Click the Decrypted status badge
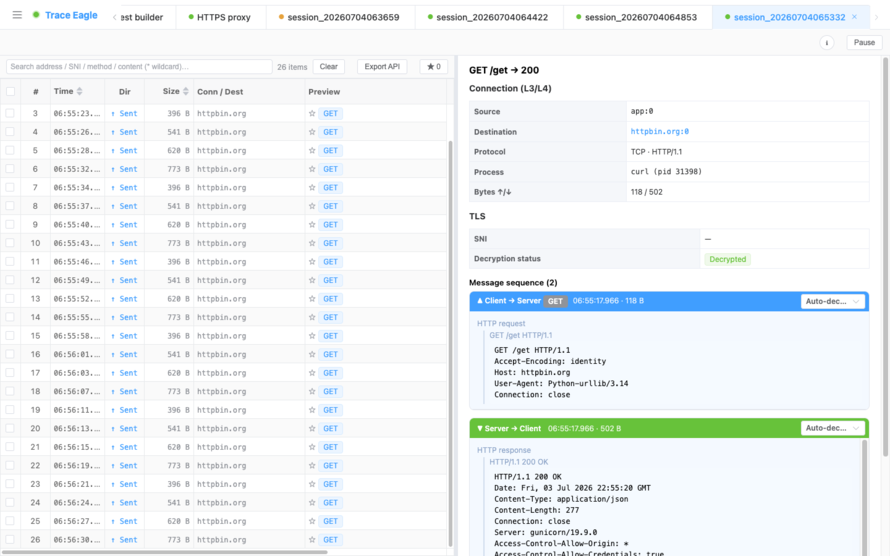The width and height of the screenshot is (890, 556). (x=727, y=259)
